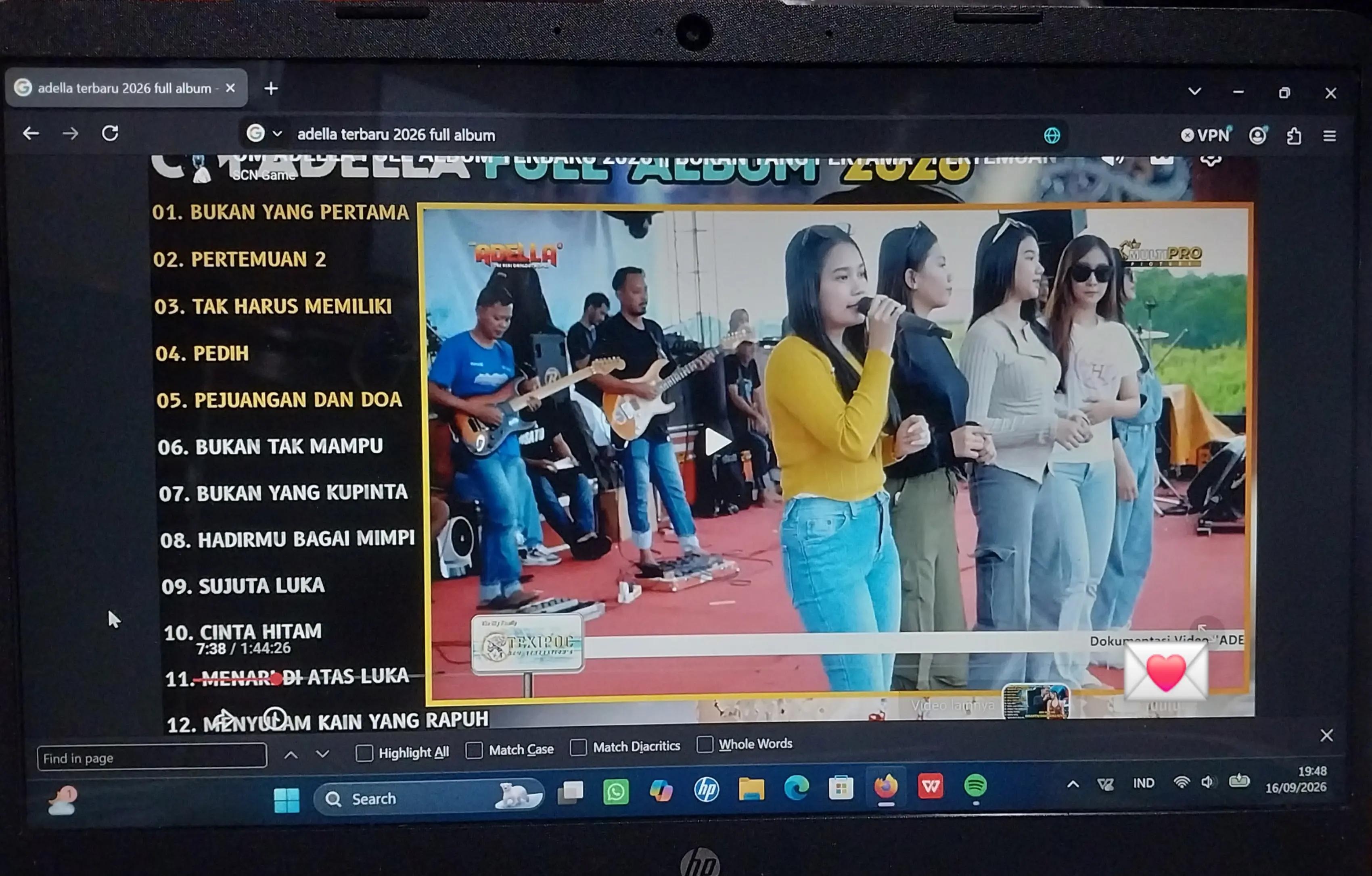This screenshot has height=876, width=1372.
Task: Show hidden system tray icons
Action: tap(1072, 784)
